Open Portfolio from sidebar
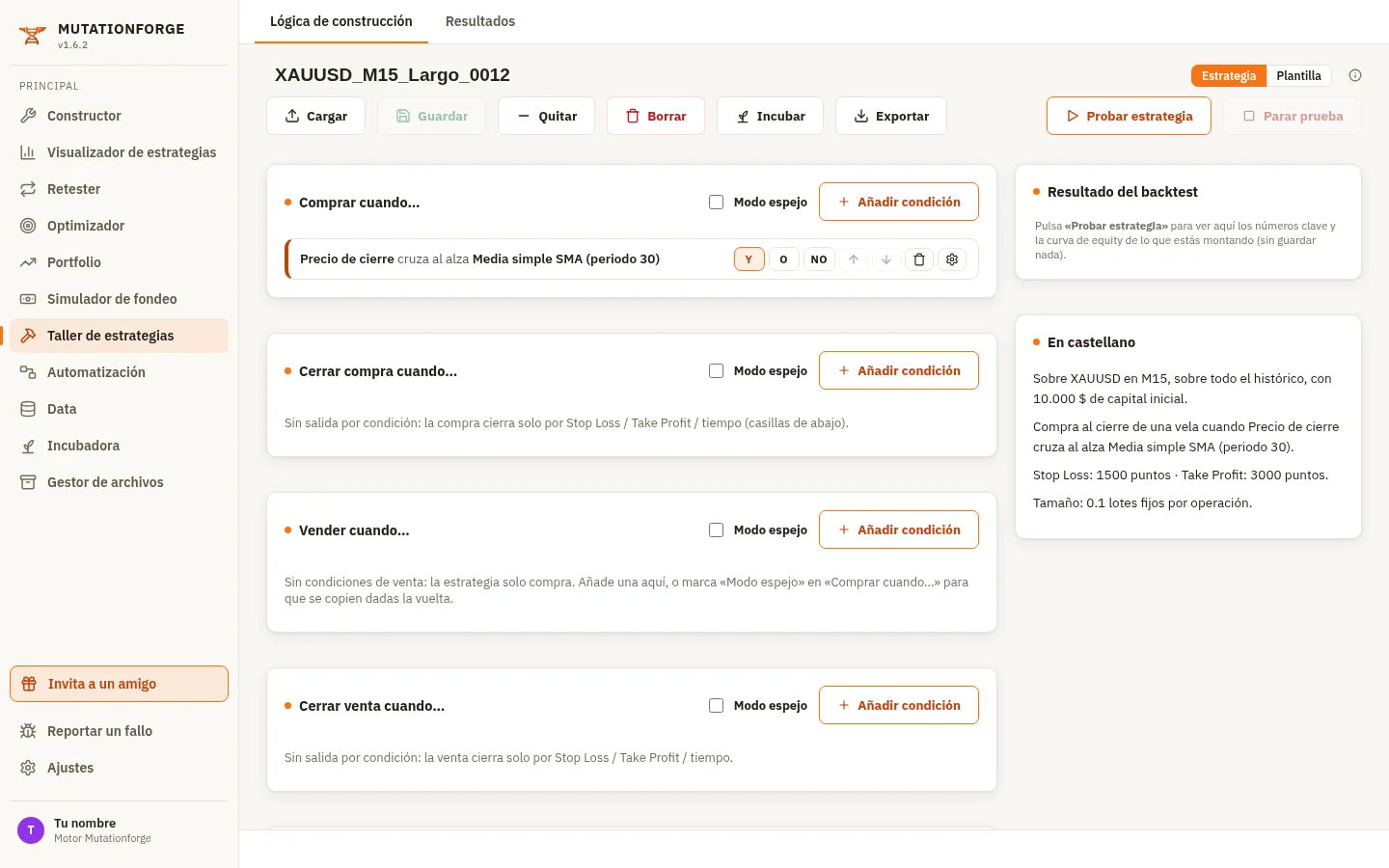 pyautogui.click(x=119, y=262)
